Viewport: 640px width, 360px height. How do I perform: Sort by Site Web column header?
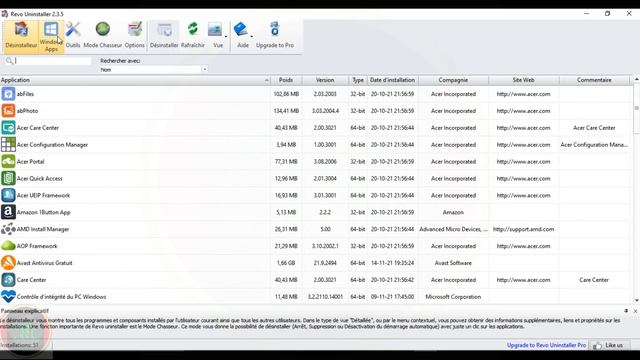click(524, 80)
